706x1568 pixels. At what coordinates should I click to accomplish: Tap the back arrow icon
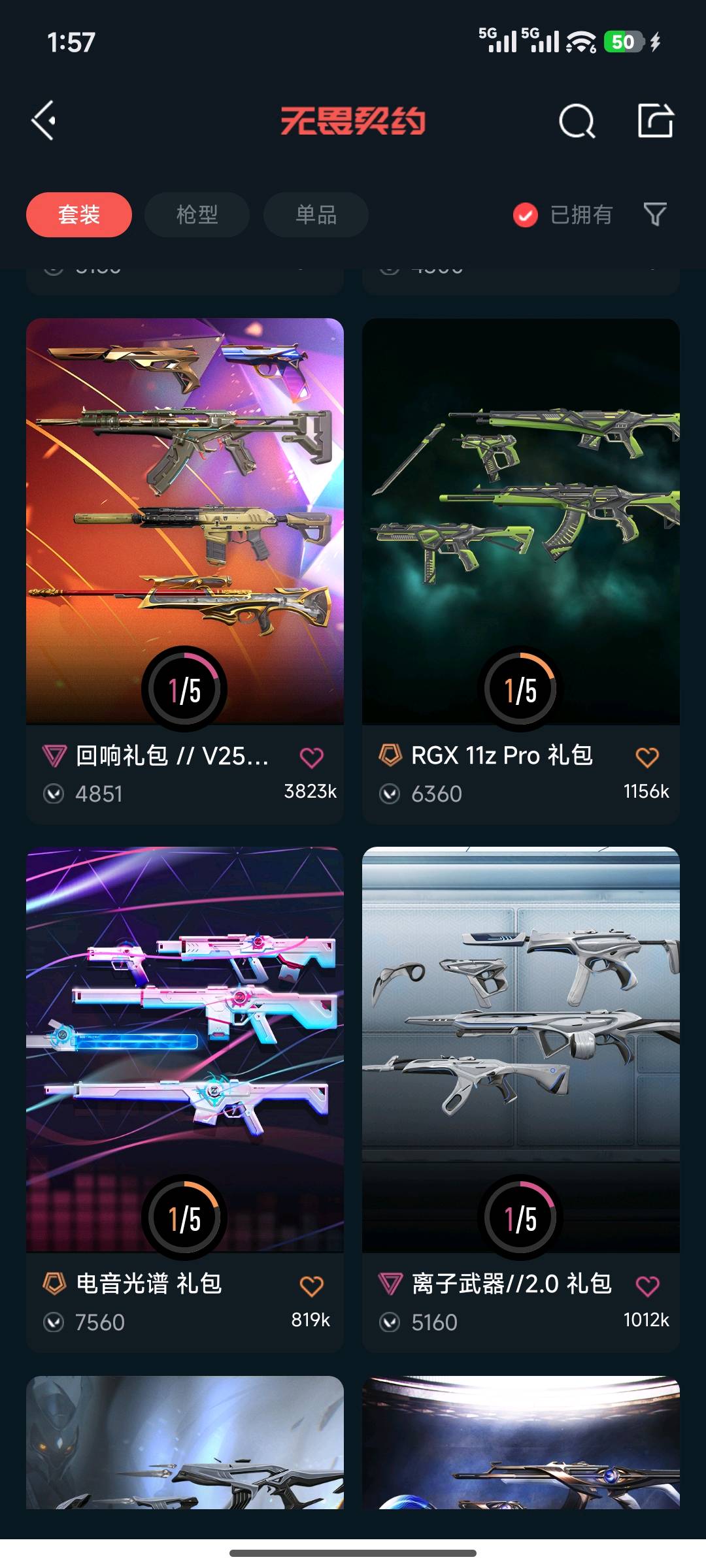[x=43, y=121]
